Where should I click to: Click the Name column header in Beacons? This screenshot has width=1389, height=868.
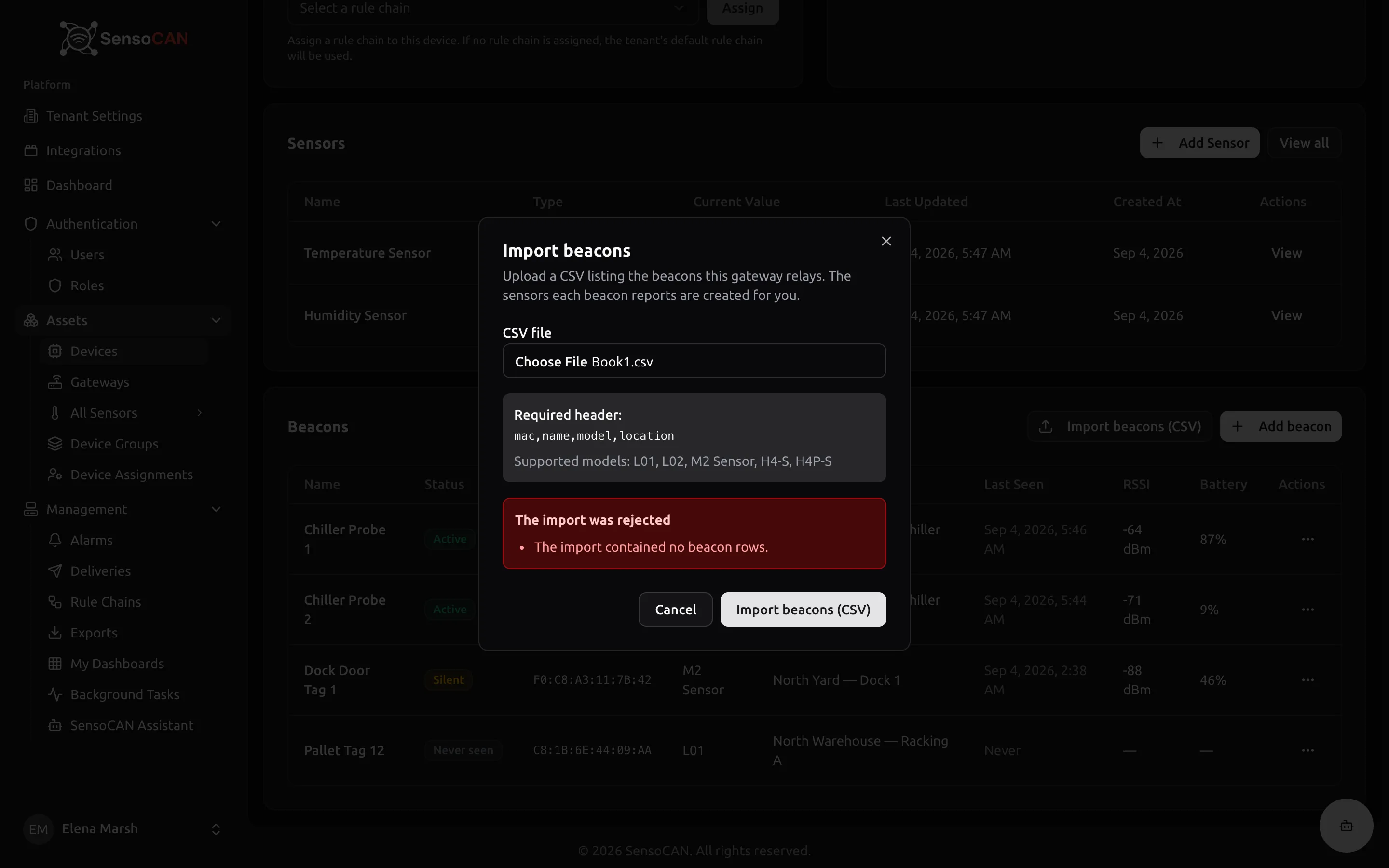click(x=322, y=485)
